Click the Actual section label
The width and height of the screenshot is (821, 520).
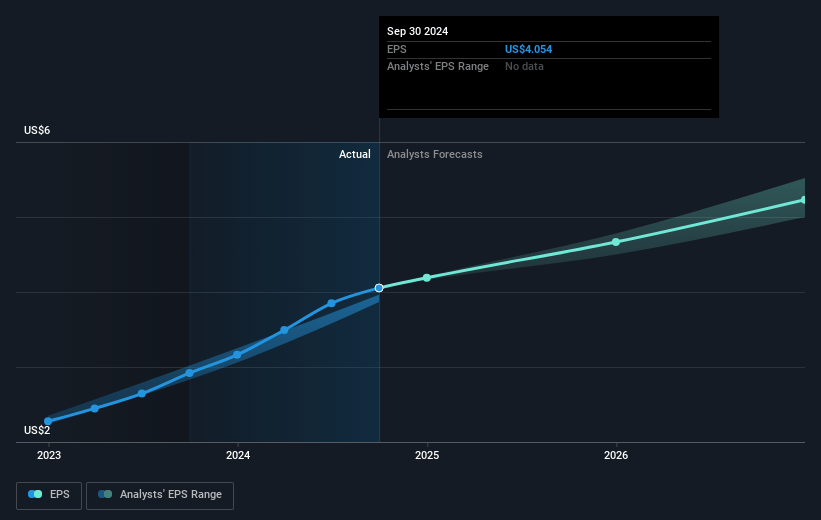click(354, 154)
